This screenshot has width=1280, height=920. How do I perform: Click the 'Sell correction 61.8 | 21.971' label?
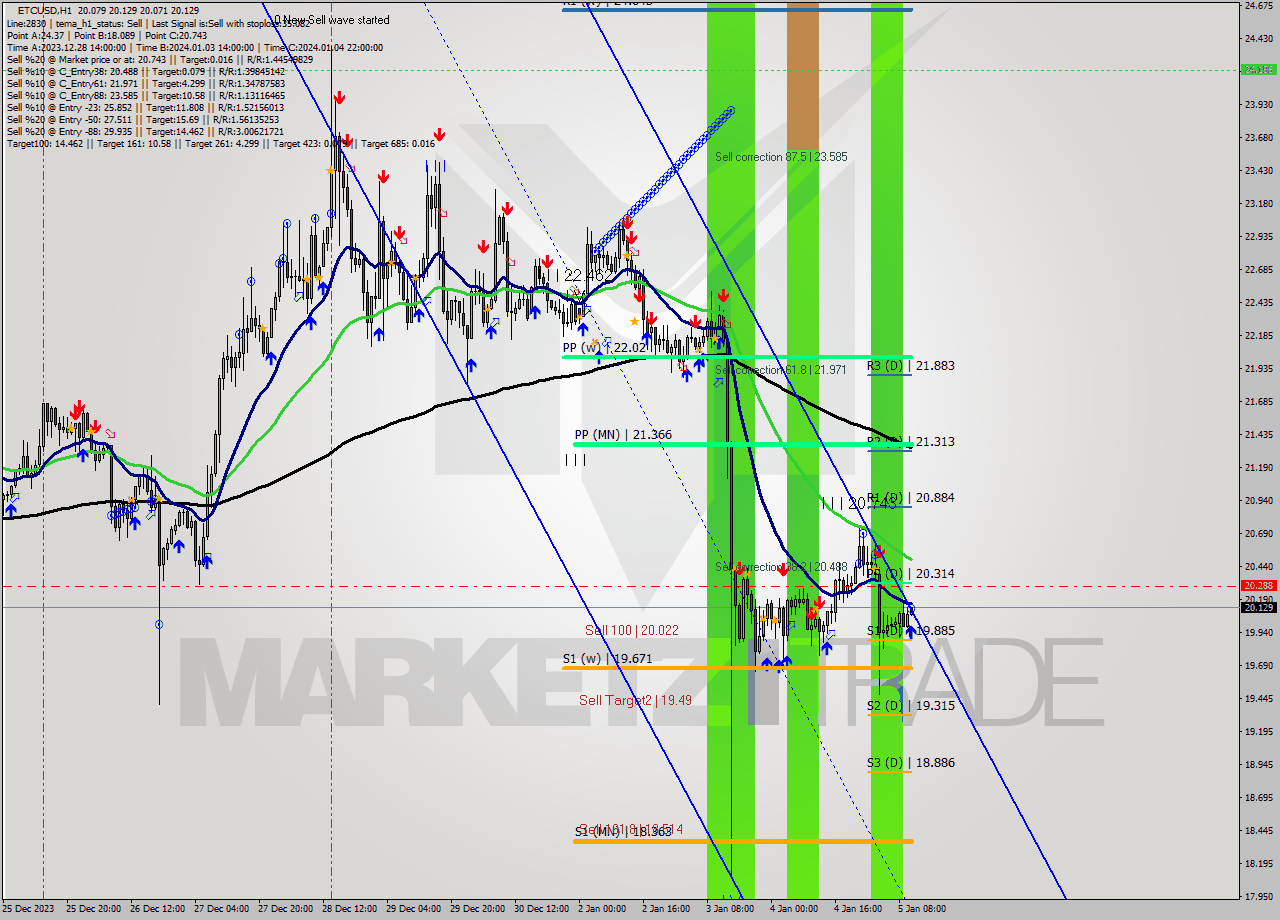781,370
